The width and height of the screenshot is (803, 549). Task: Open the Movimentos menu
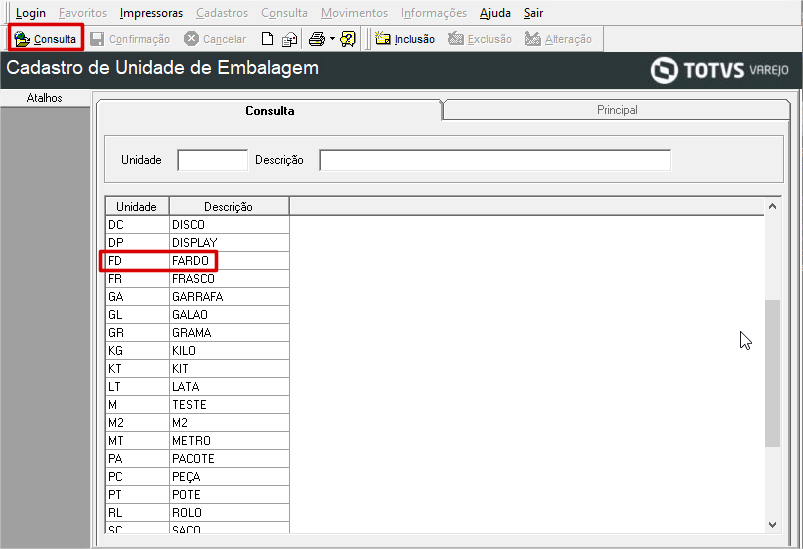pos(354,13)
